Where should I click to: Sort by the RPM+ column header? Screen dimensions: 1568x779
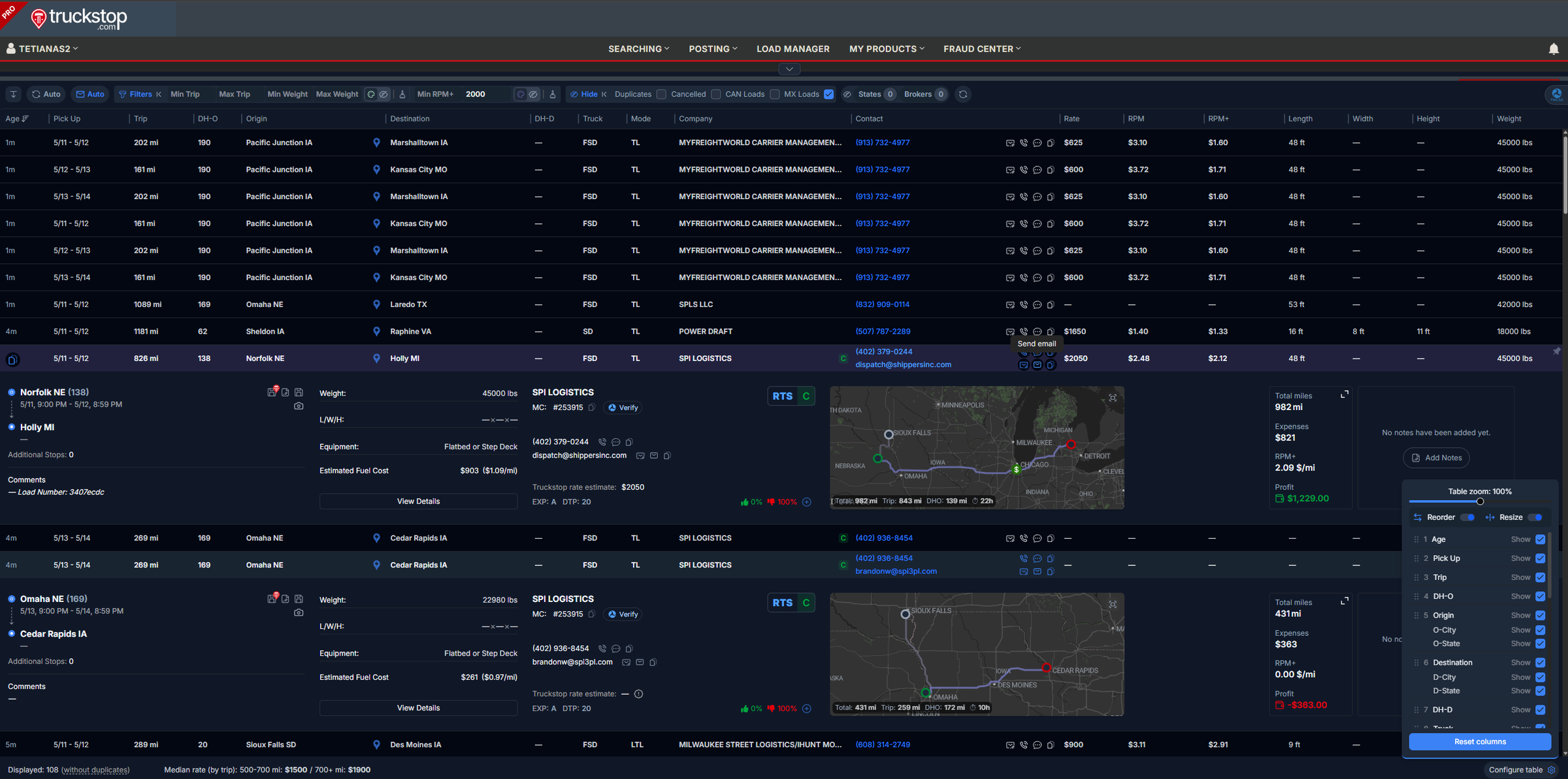click(1218, 119)
